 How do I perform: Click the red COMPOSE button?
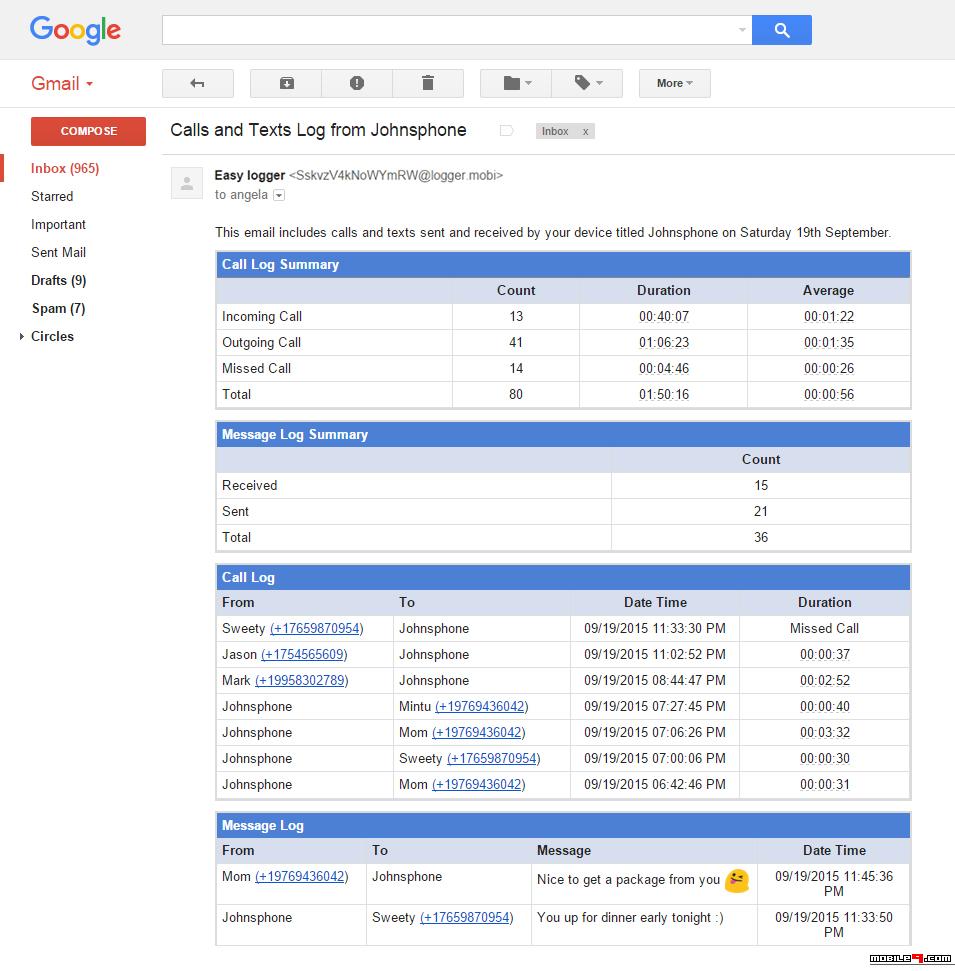88,131
